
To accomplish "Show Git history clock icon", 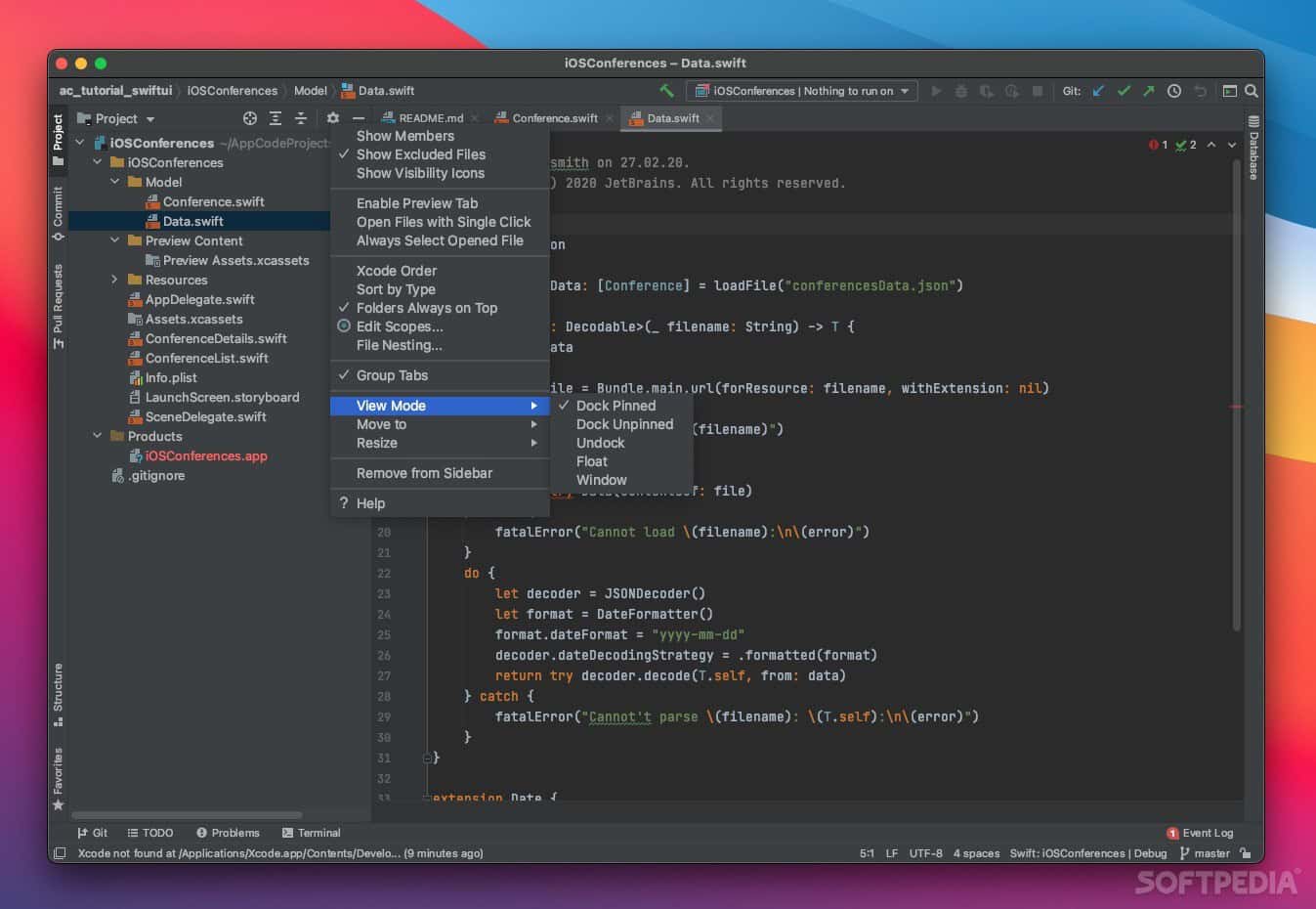I will click(1174, 91).
